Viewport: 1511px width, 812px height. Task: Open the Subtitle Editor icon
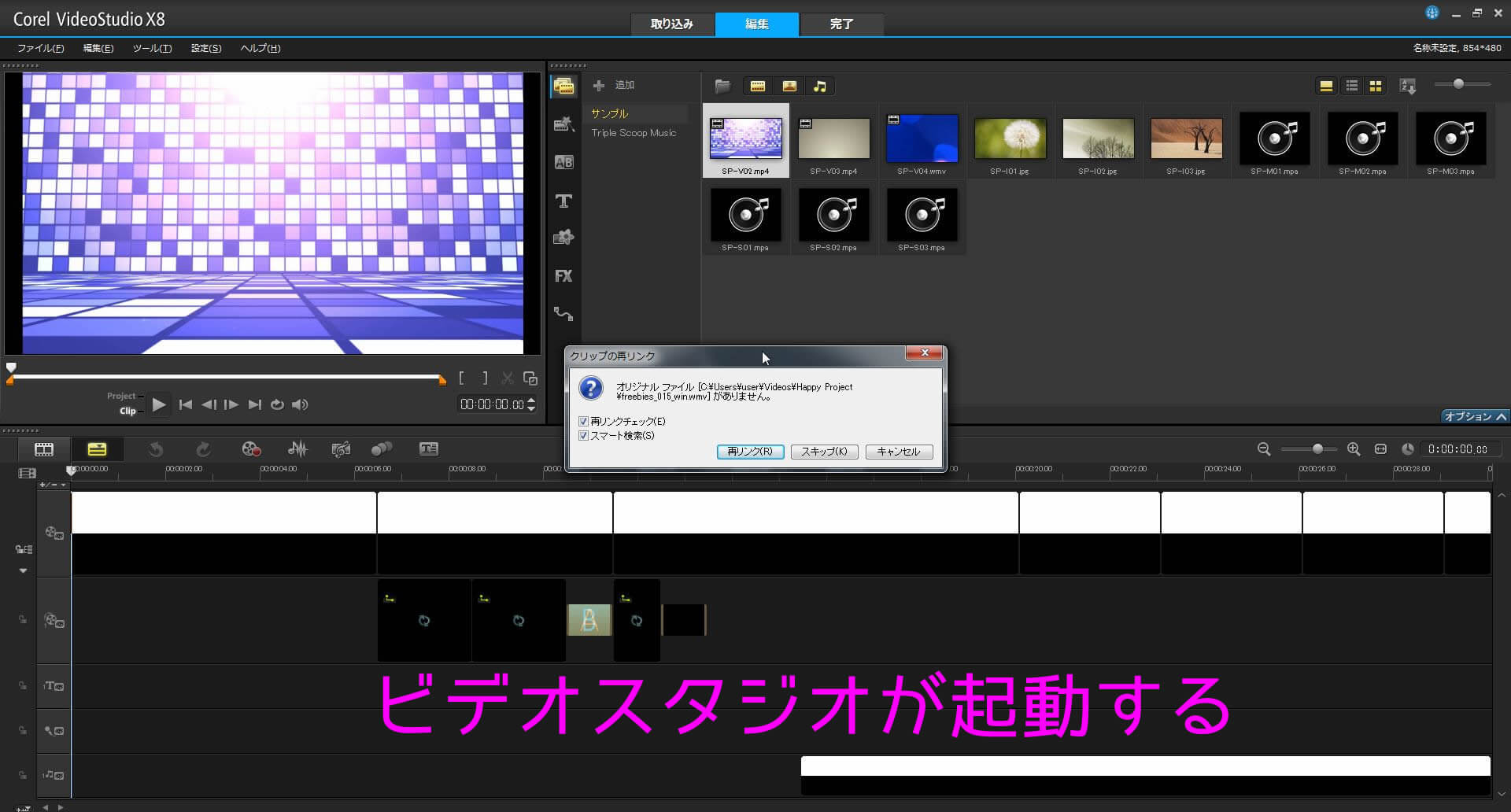point(429,449)
